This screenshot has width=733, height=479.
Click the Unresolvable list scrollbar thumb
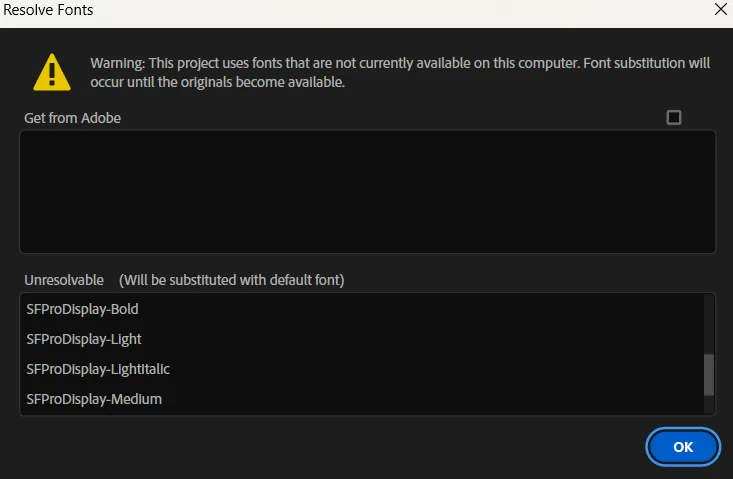coord(709,375)
